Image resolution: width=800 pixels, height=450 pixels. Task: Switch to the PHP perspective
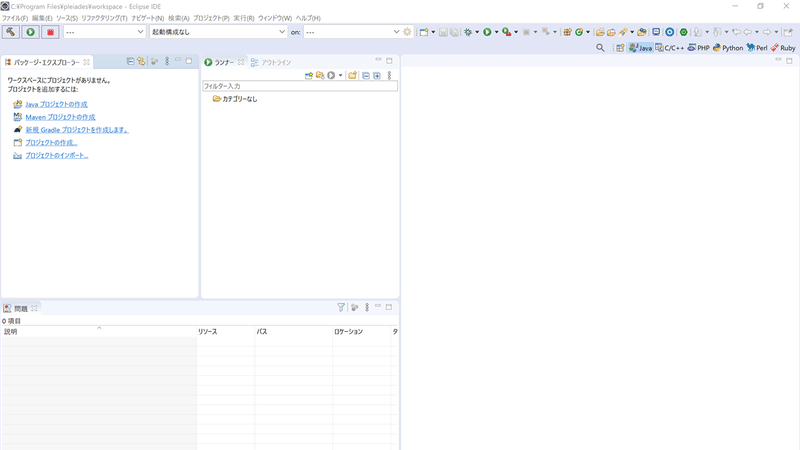(x=698, y=47)
